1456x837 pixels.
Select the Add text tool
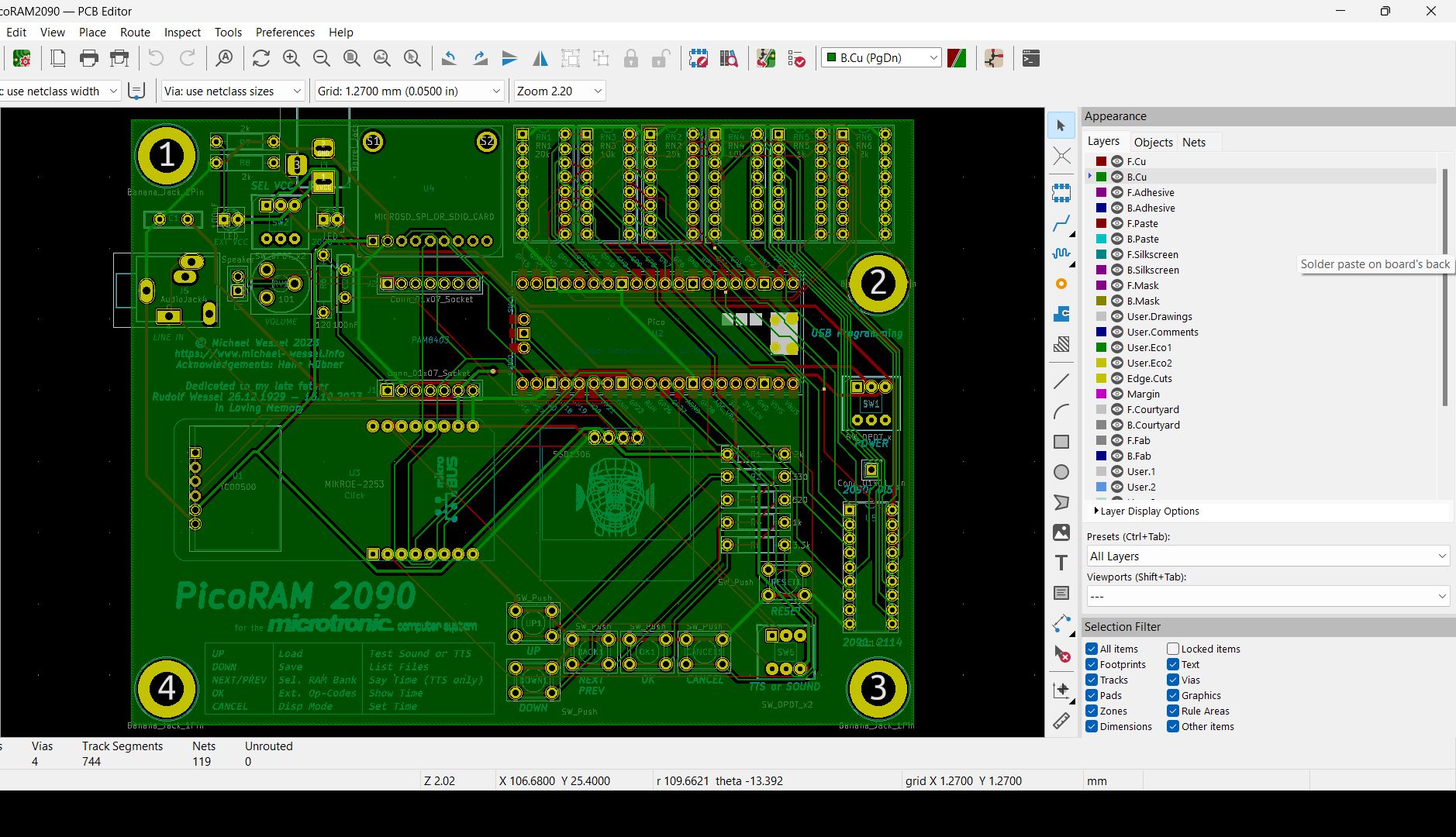click(1061, 563)
